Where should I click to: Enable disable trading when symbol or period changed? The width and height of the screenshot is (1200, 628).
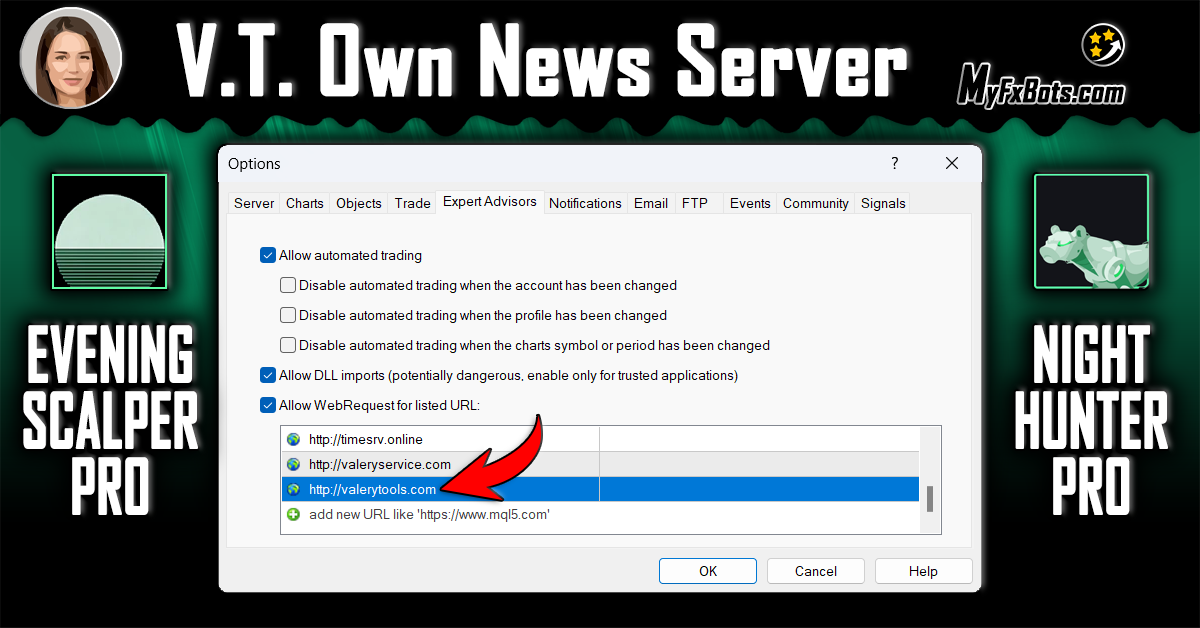pos(288,345)
